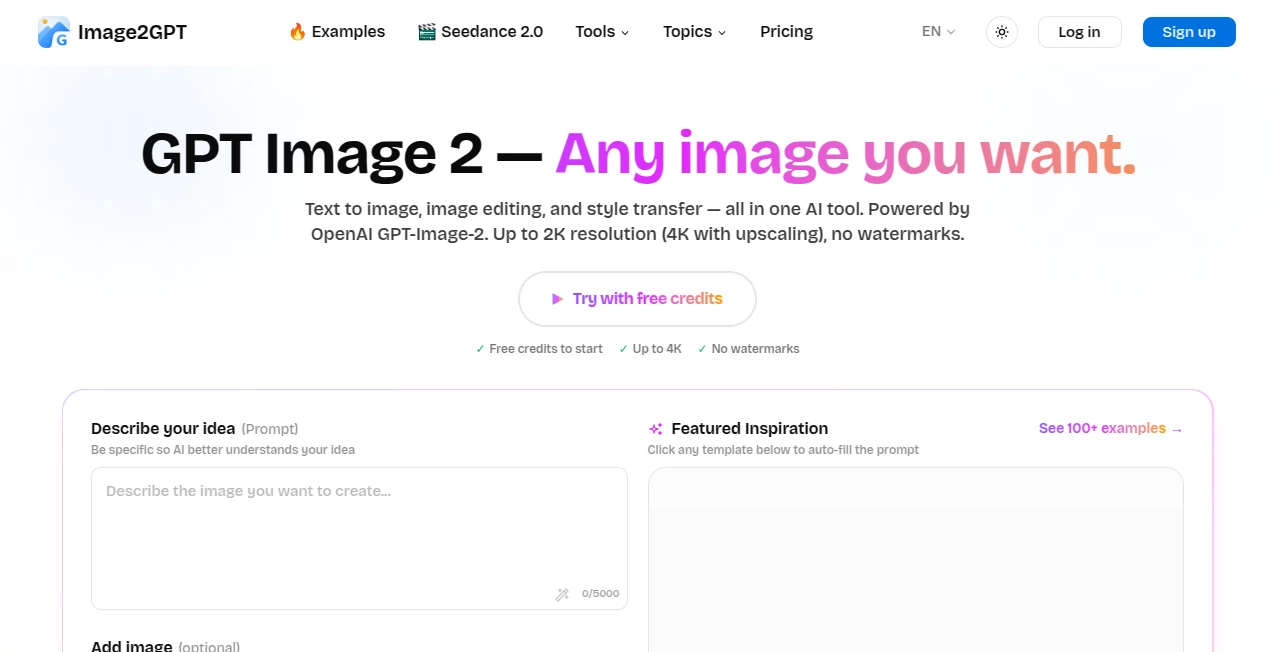Click the 0/5000 character counter
Image resolution: width=1276 pixels, height=652 pixels.
pyautogui.click(x=600, y=594)
